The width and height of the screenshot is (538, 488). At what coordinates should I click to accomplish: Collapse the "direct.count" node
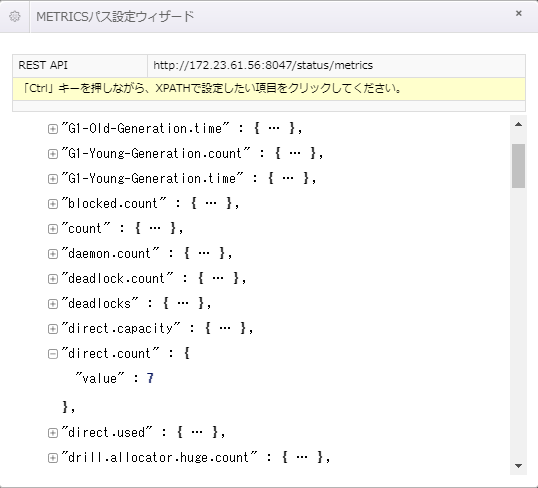coord(52,354)
